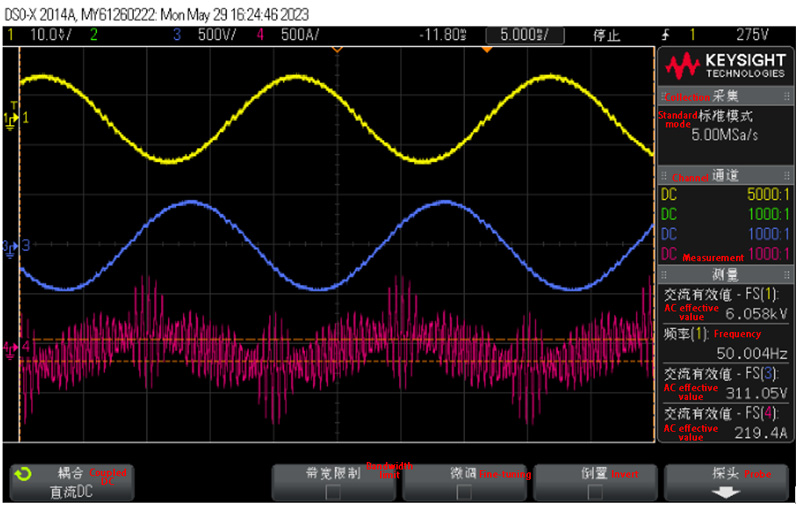
Task: Select the channel 4 ground marker
Action: coord(10,350)
